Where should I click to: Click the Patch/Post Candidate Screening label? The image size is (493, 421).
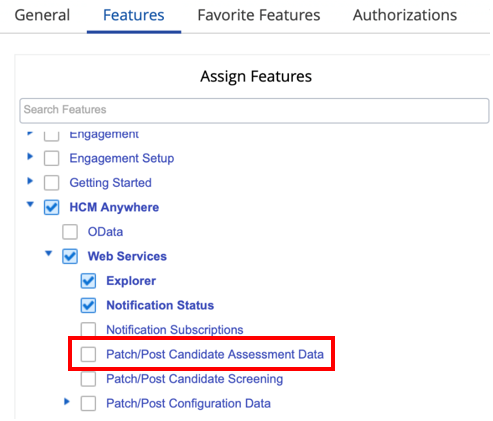pyautogui.click(x=195, y=379)
